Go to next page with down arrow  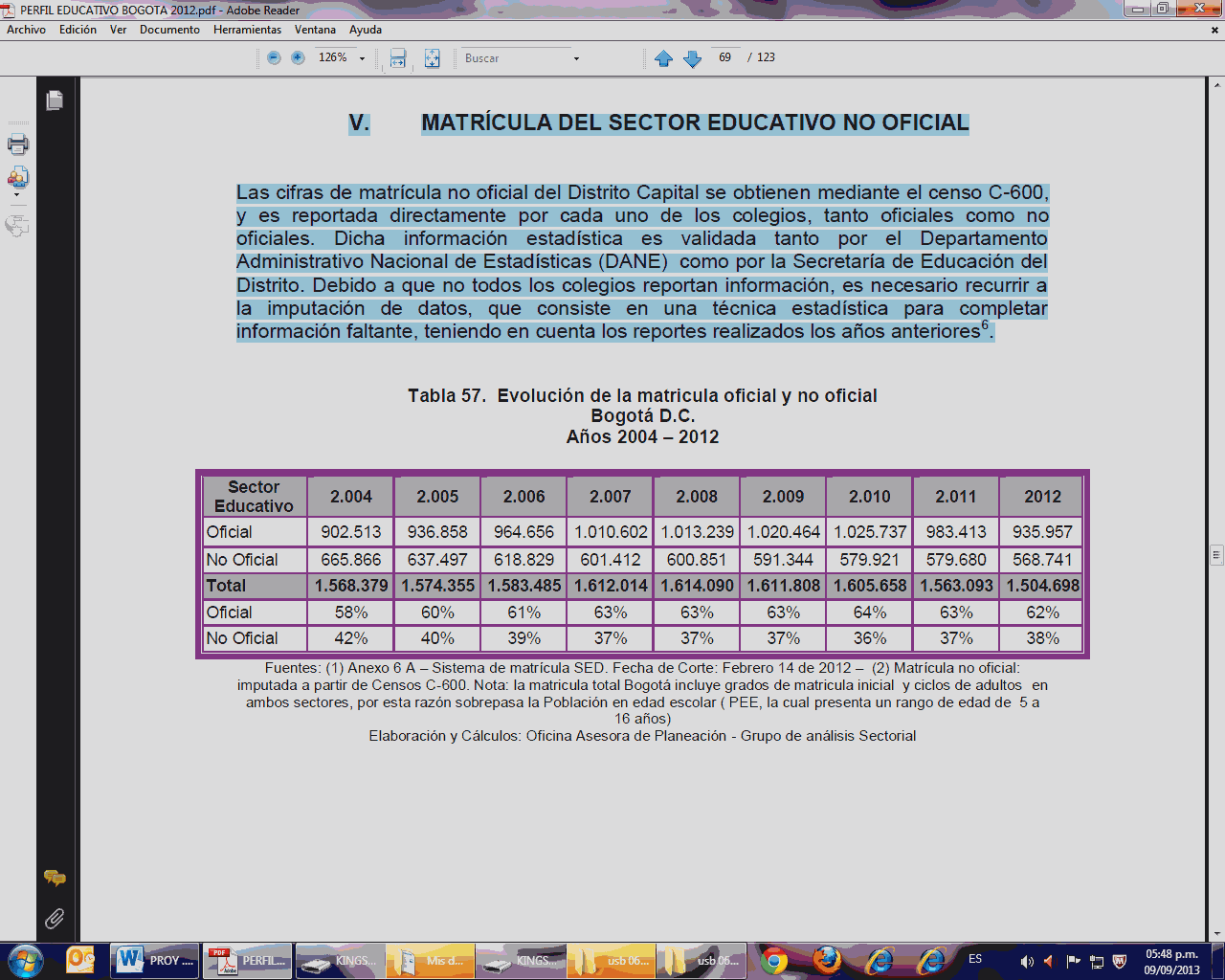click(x=693, y=59)
